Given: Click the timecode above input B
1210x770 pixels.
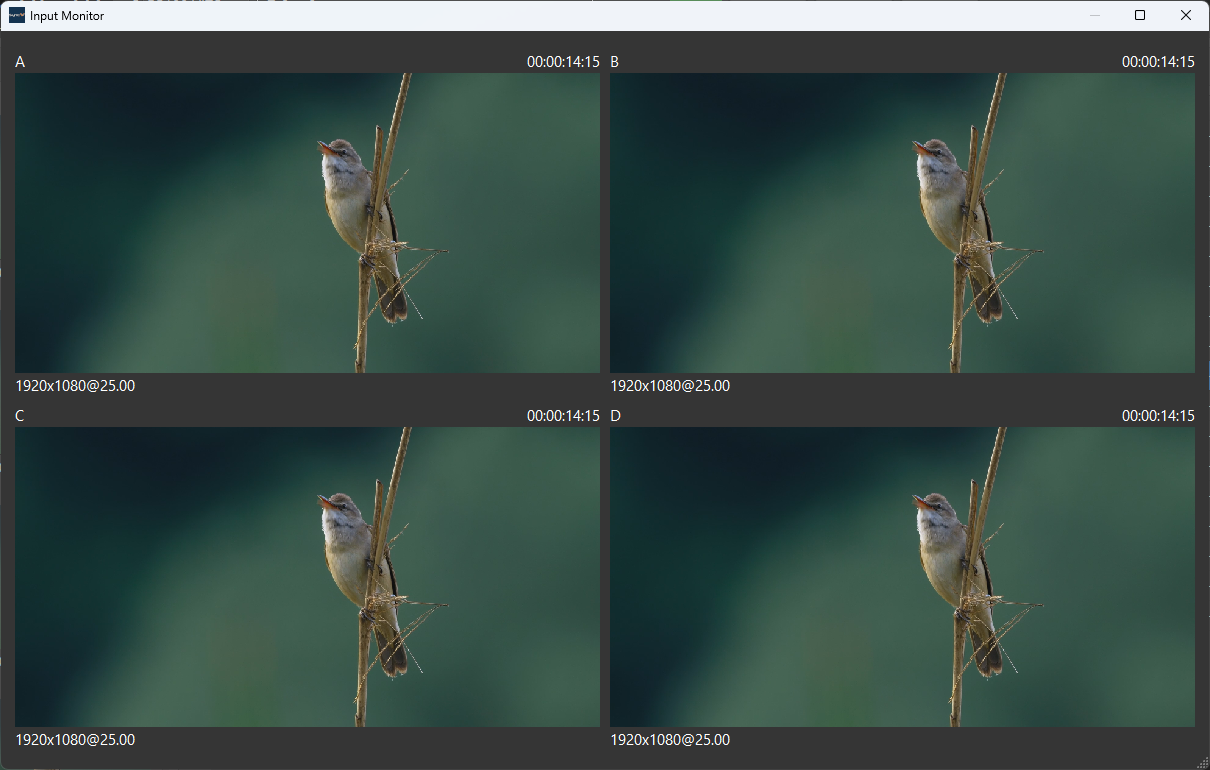Looking at the screenshot, I should tap(1158, 62).
